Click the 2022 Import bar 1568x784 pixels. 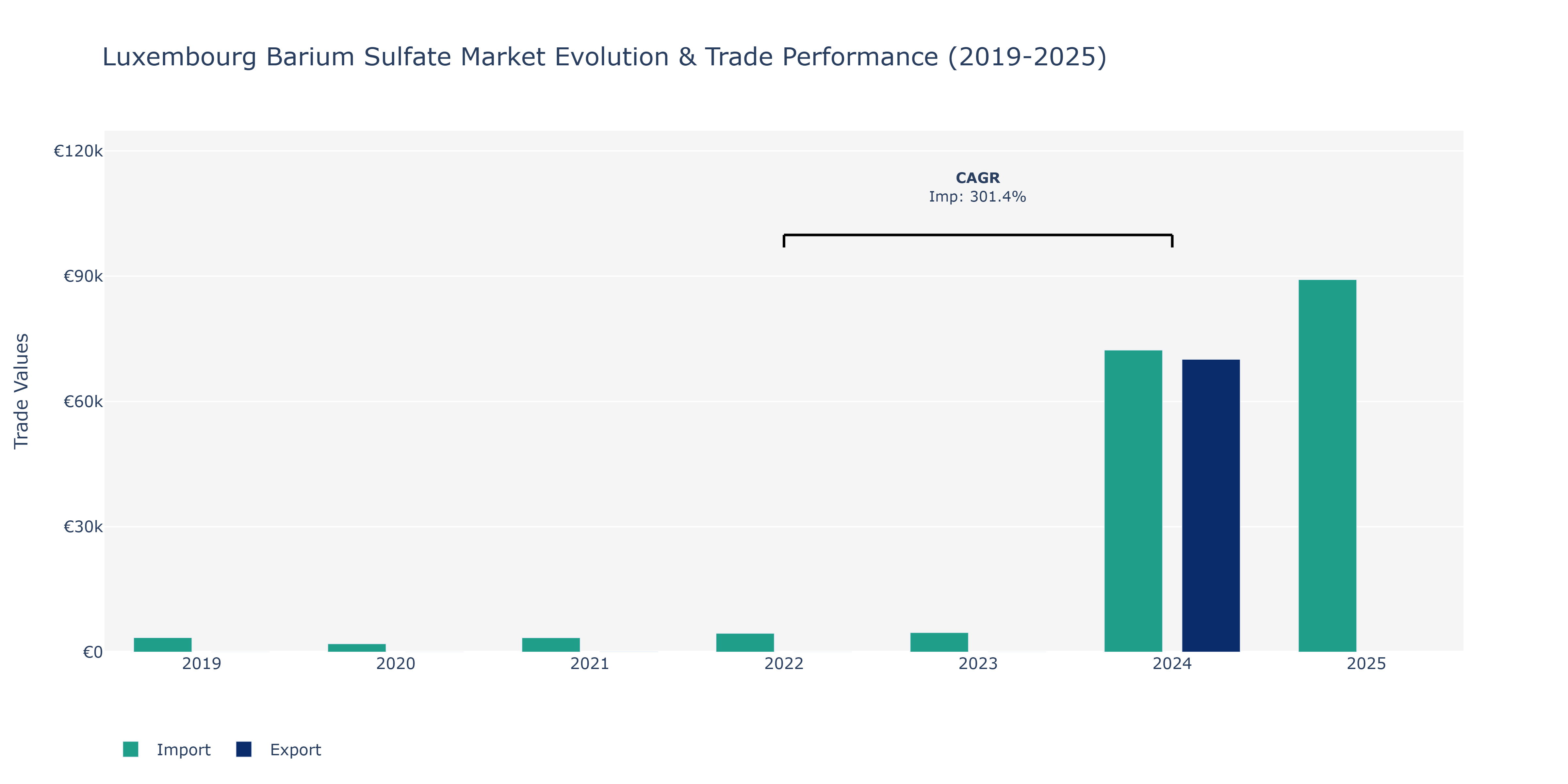pyautogui.click(x=744, y=643)
